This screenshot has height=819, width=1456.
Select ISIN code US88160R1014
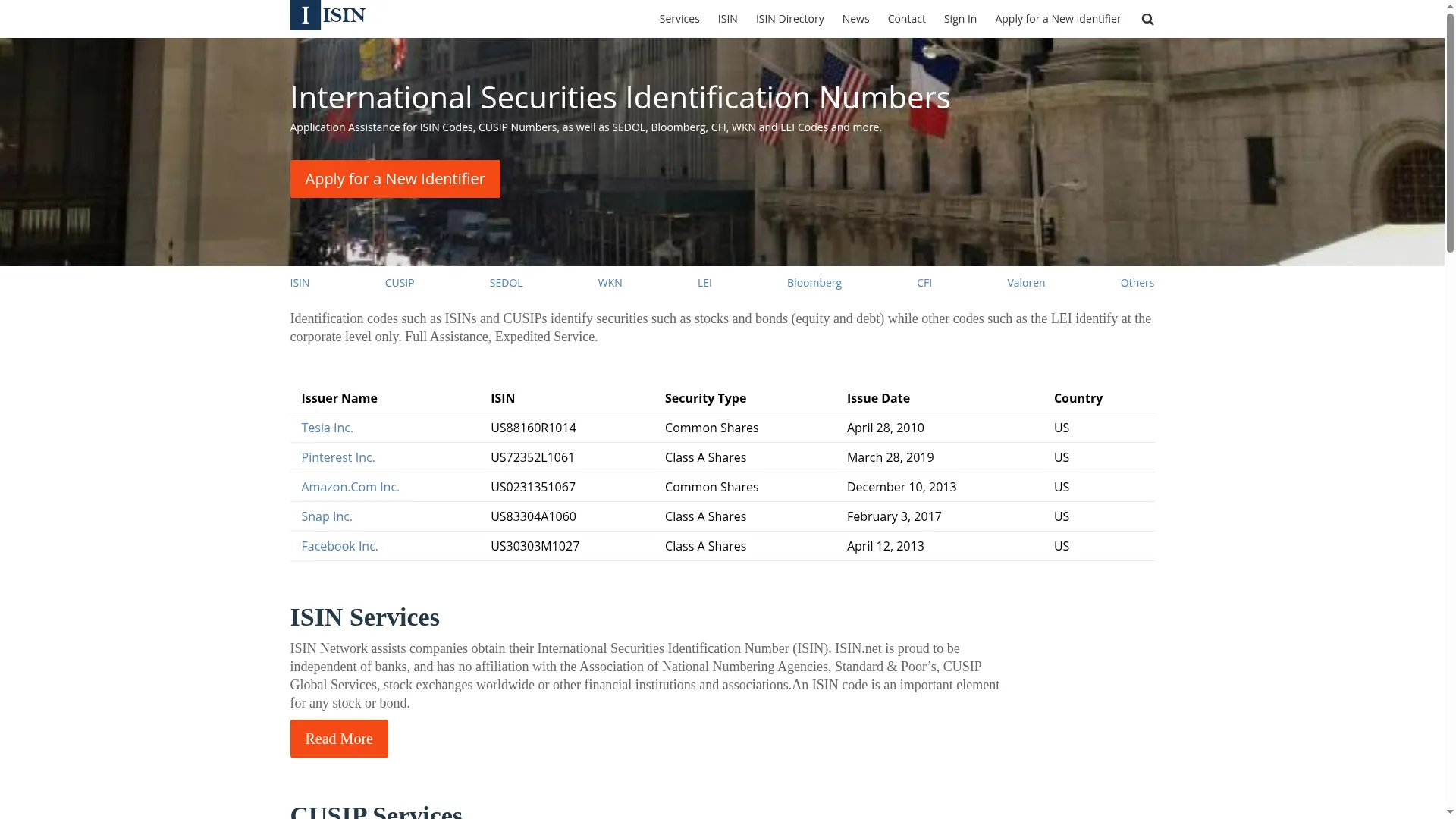[x=533, y=428]
